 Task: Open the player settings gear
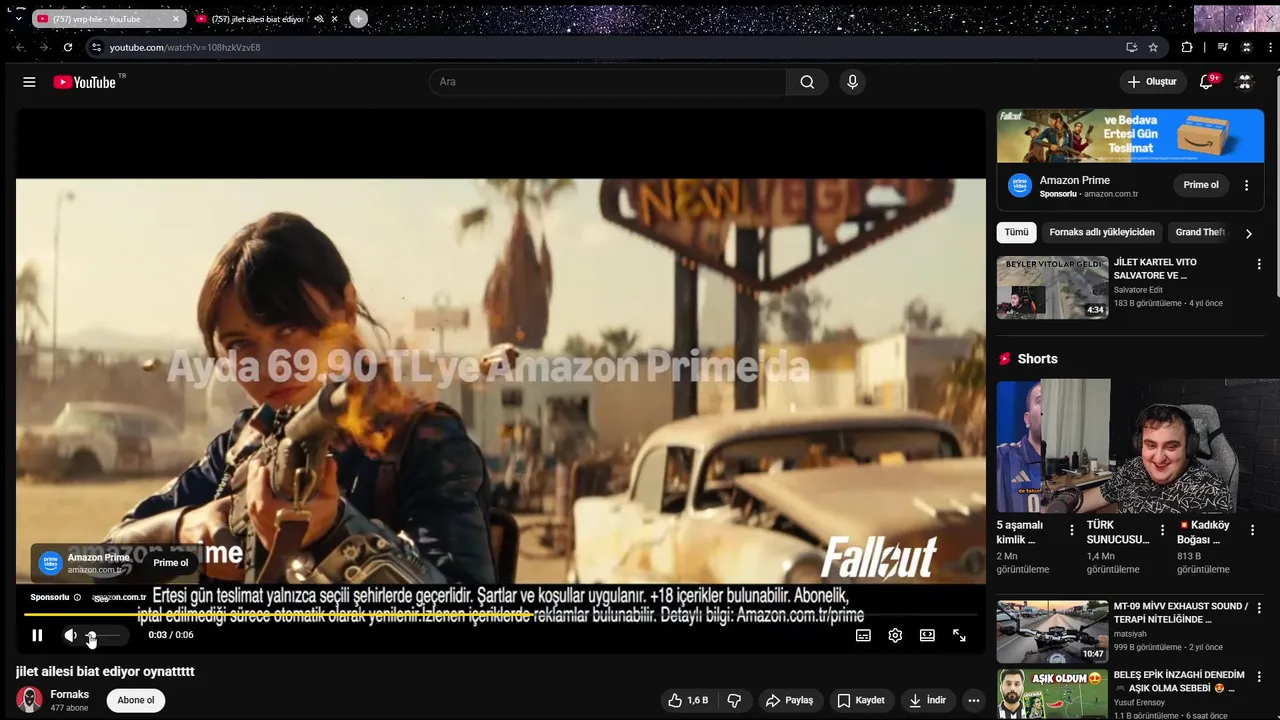[x=895, y=635]
